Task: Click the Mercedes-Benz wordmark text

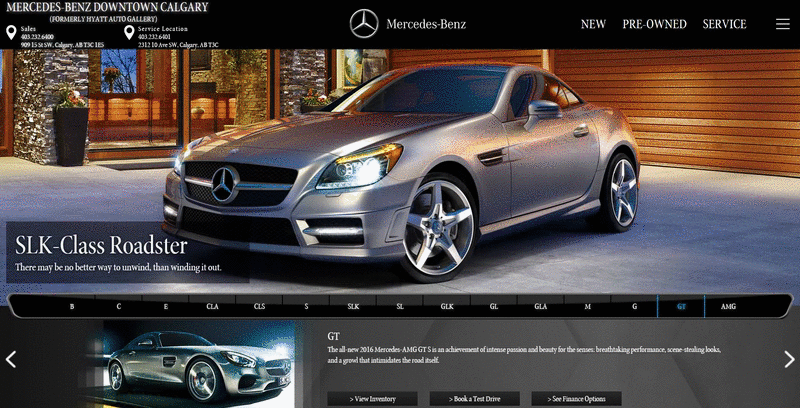Action: (x=426, y=24)
